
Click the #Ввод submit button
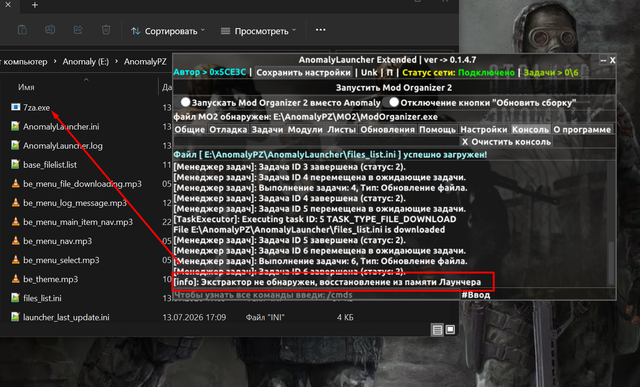pos(476,295)
